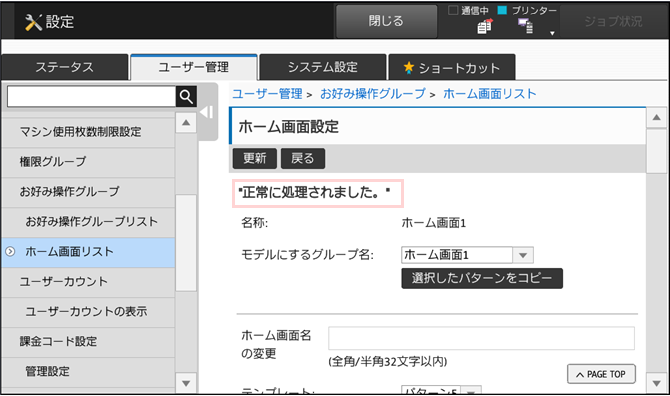Click the (全角/半角32文字以内) hint text
The height and width of the screenshot is (396, 670).
[388, 362]
